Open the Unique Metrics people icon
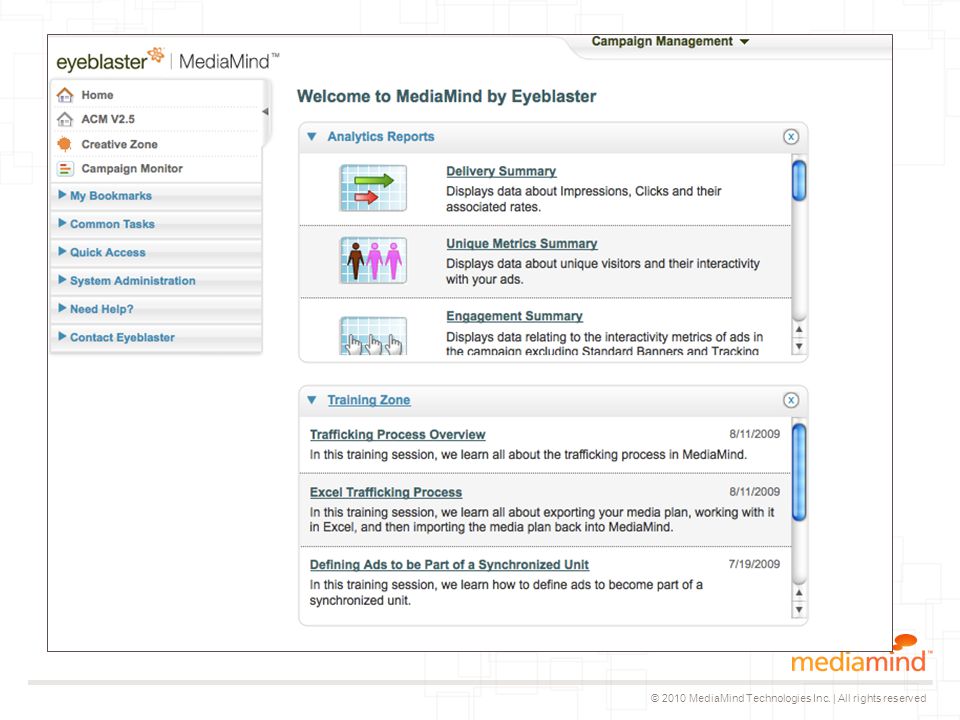This screenshot has height=720, width=960. [373, 260]
